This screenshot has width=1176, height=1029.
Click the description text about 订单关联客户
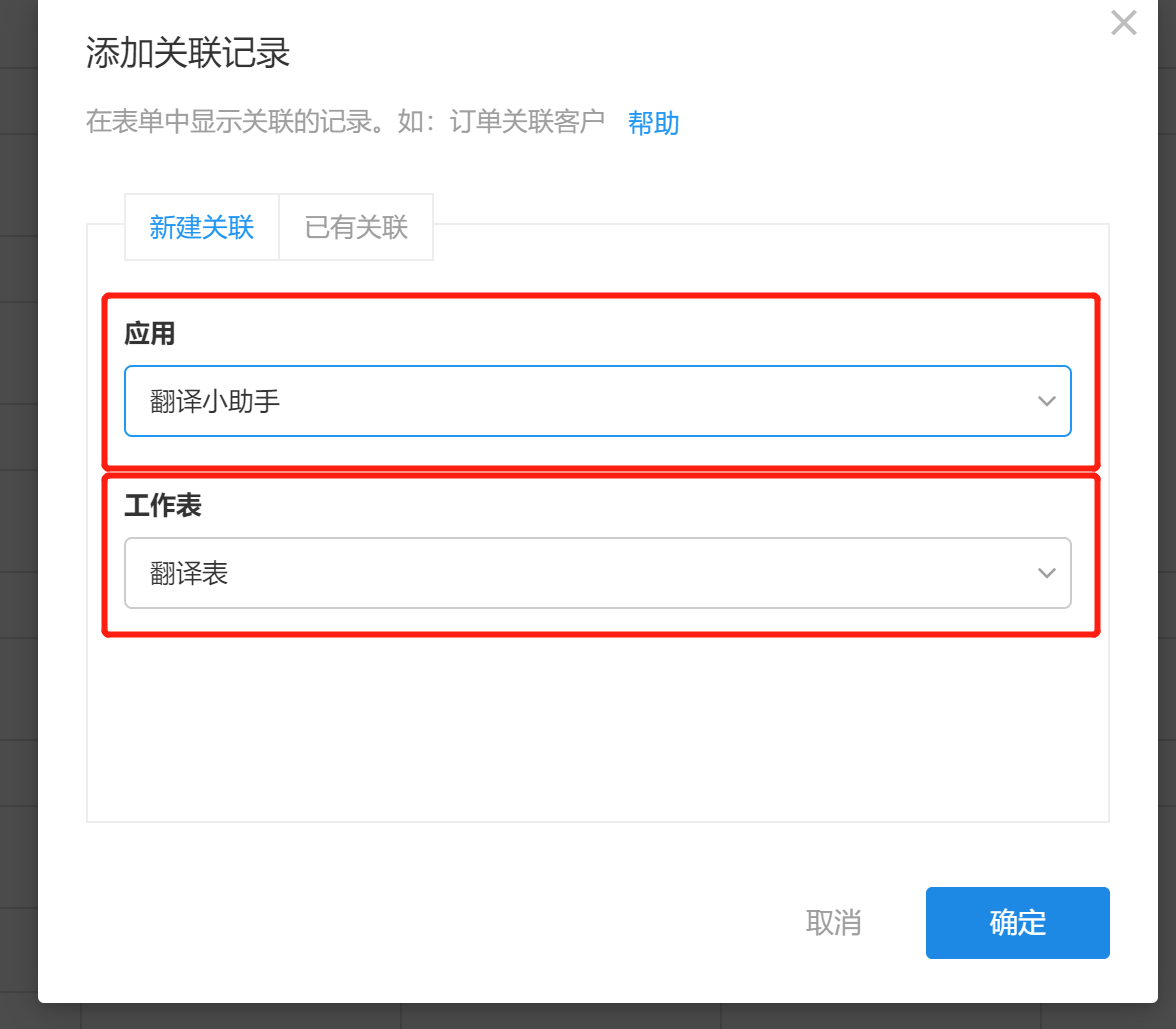pos(345,123)
